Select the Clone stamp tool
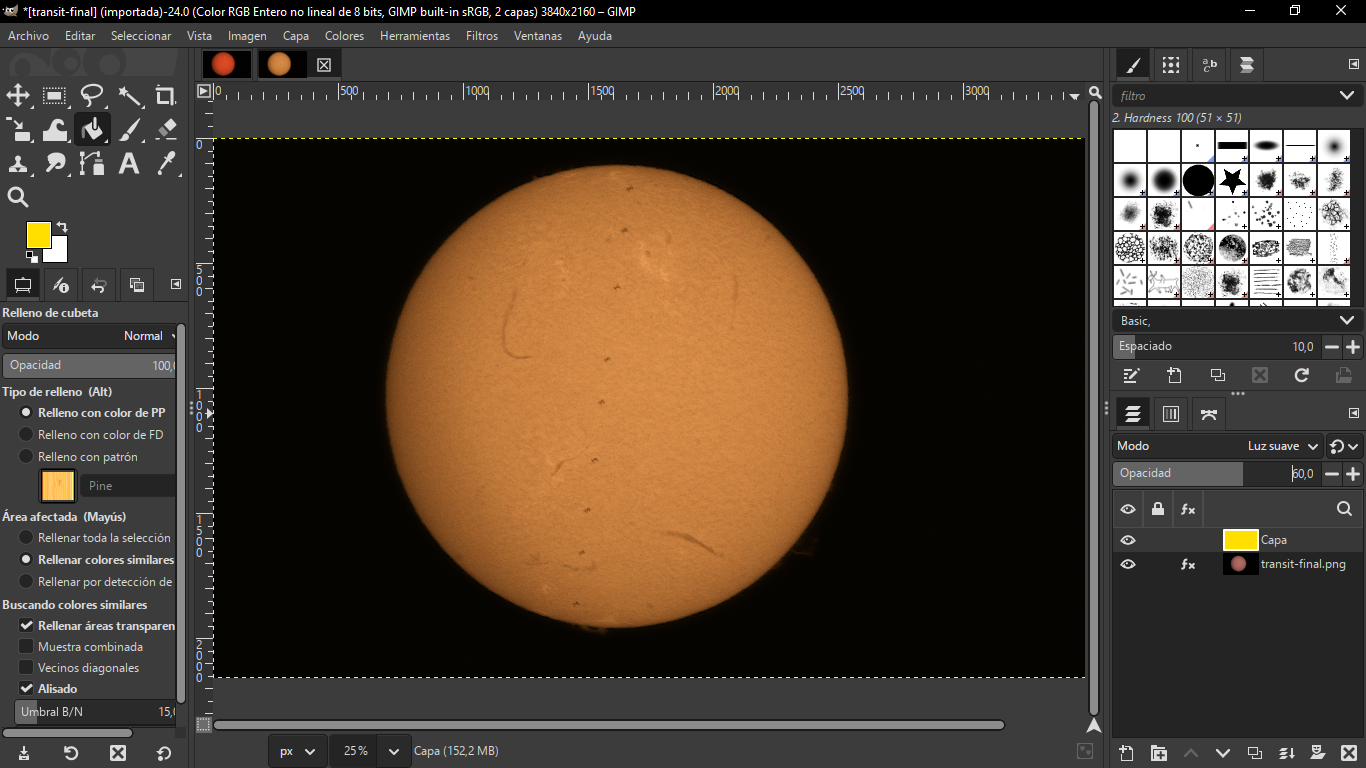1366x768 pixels. pos(18,163)
